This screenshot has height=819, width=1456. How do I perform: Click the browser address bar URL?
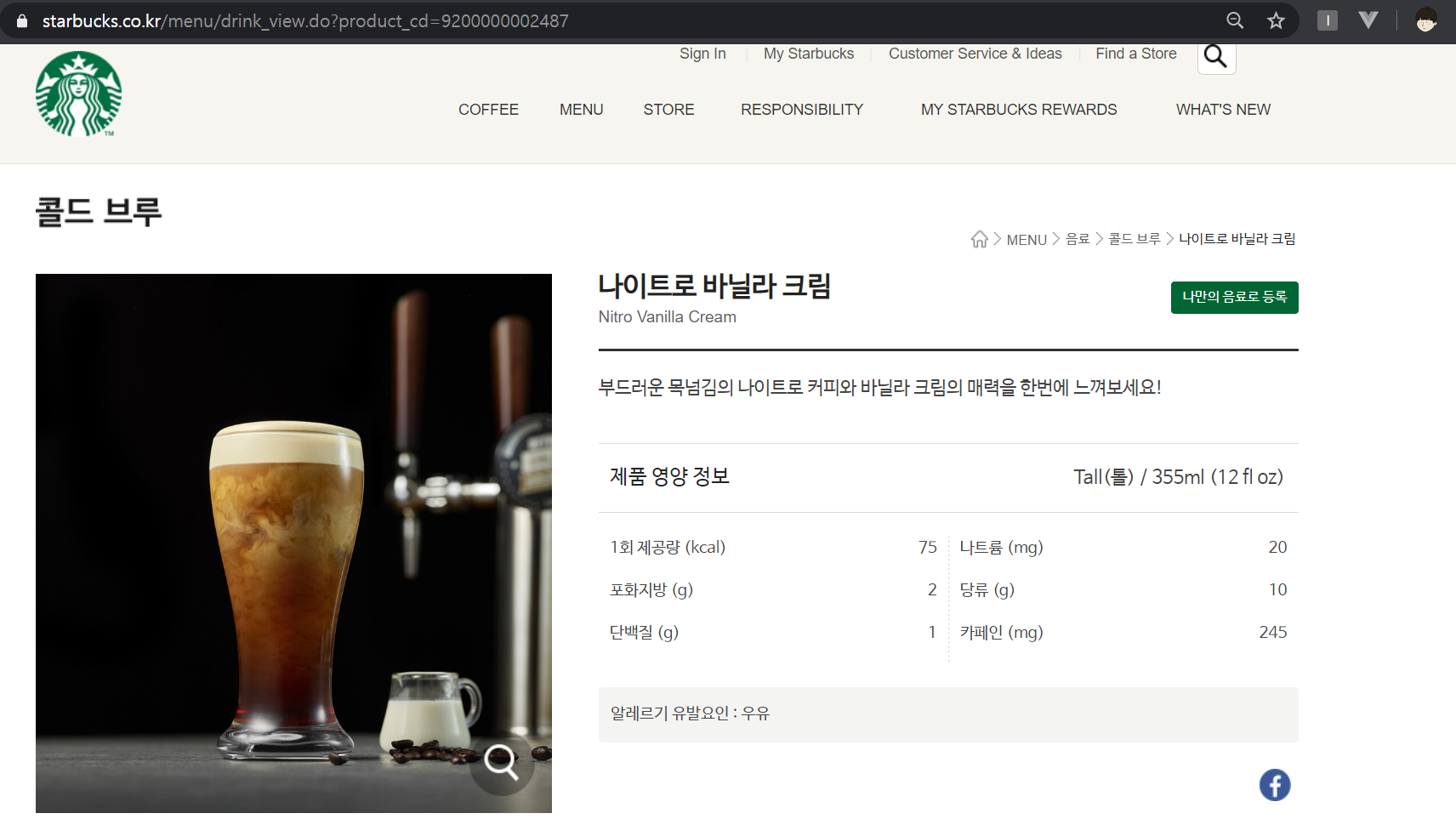click(x=305, y=20)
